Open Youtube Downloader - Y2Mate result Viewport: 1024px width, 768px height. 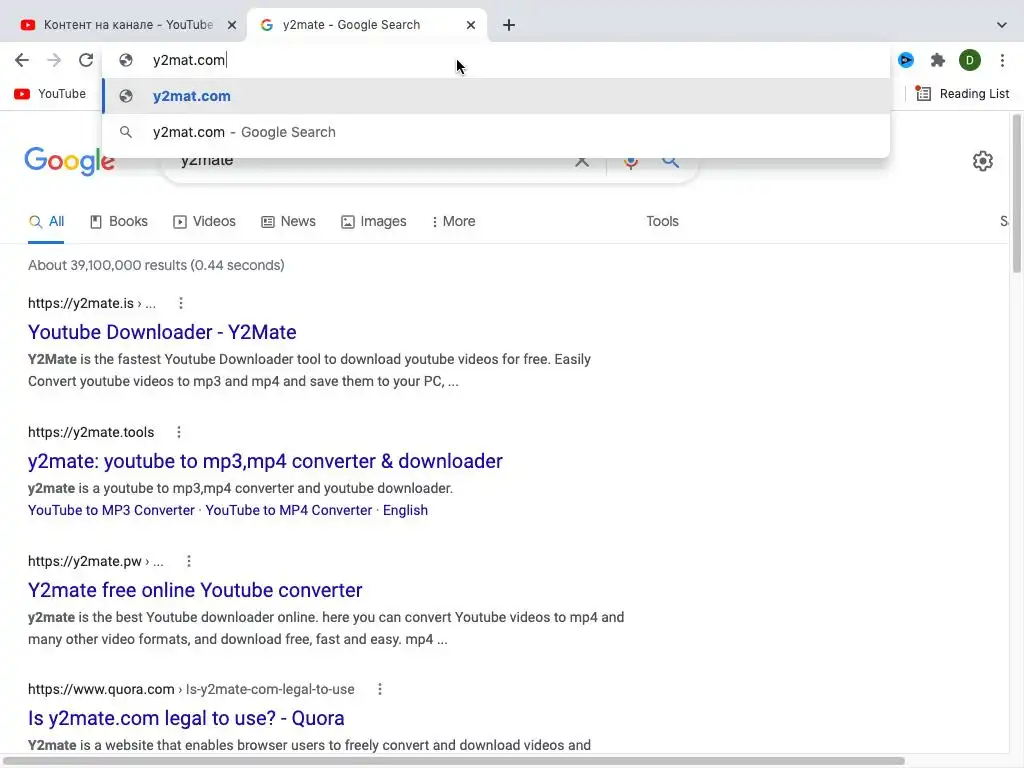pyautogui.click(x=162, y=332)
